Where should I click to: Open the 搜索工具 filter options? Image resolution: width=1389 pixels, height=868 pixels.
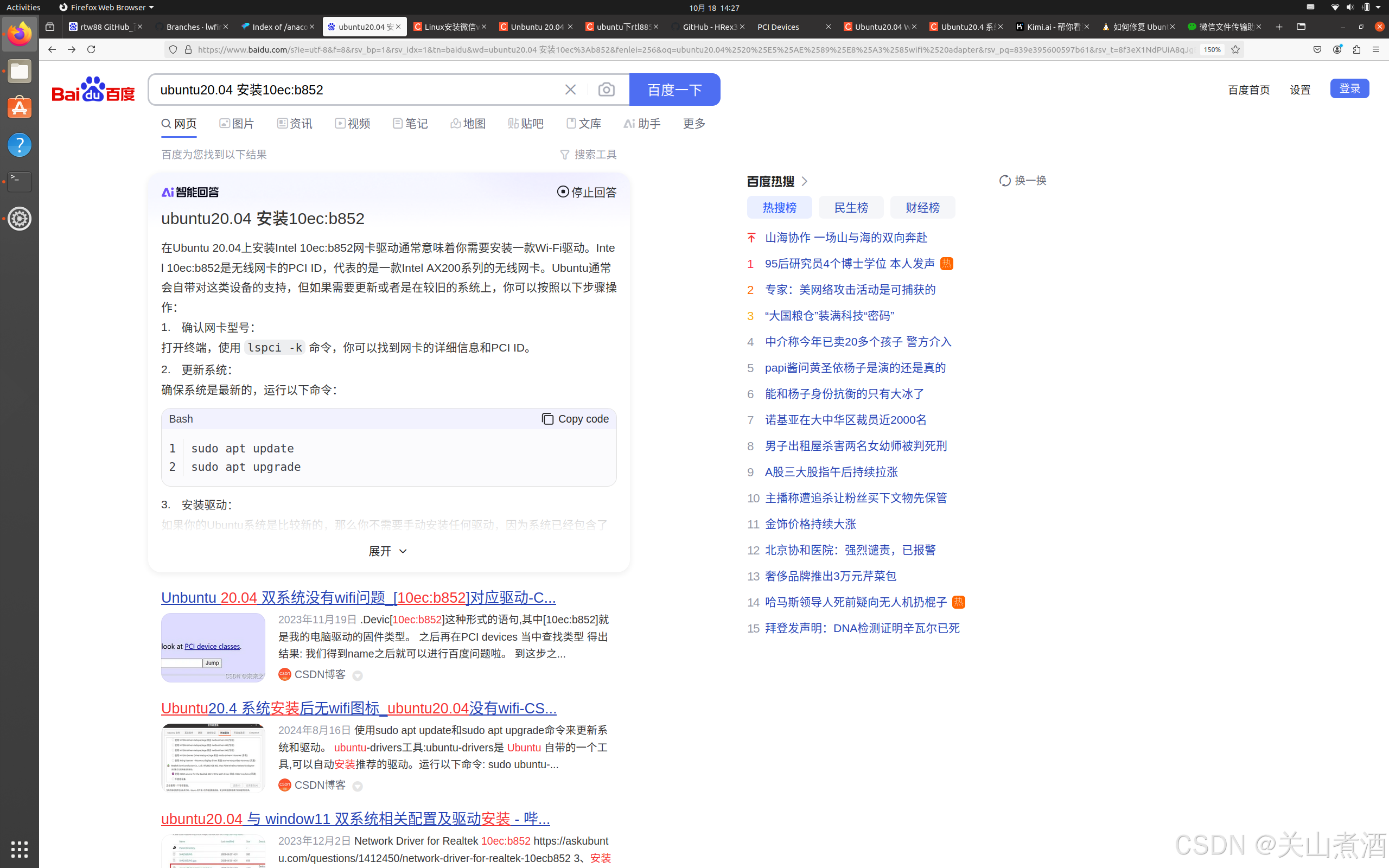[x=588, y=155]
